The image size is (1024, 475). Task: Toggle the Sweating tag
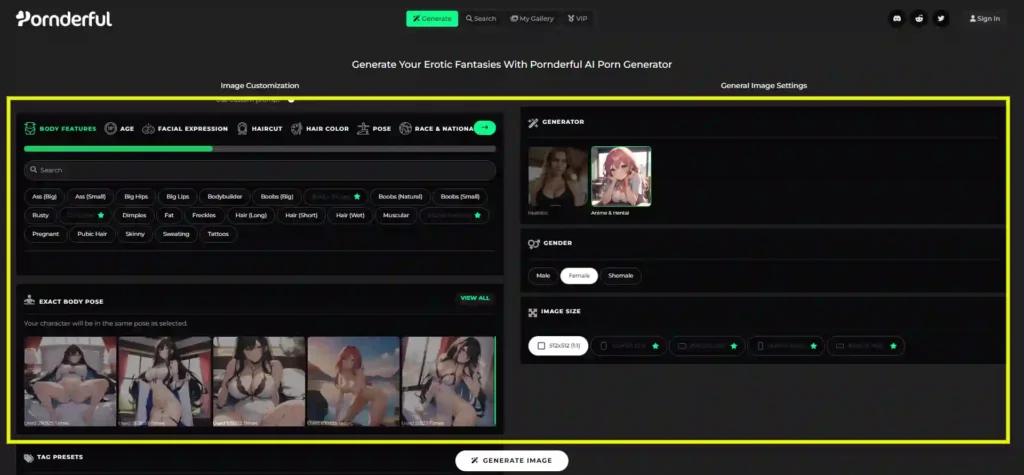[x=176, y=234]
